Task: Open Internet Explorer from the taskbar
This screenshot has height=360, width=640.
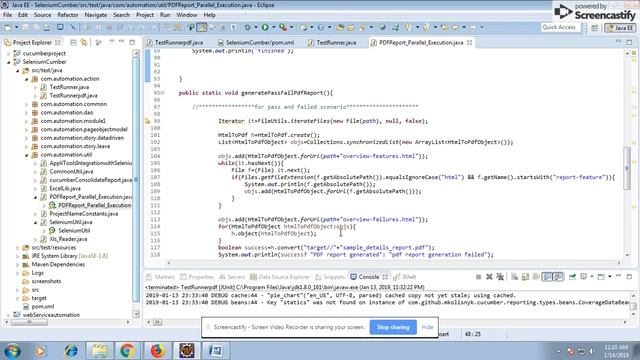Action: tap(71, 351)
